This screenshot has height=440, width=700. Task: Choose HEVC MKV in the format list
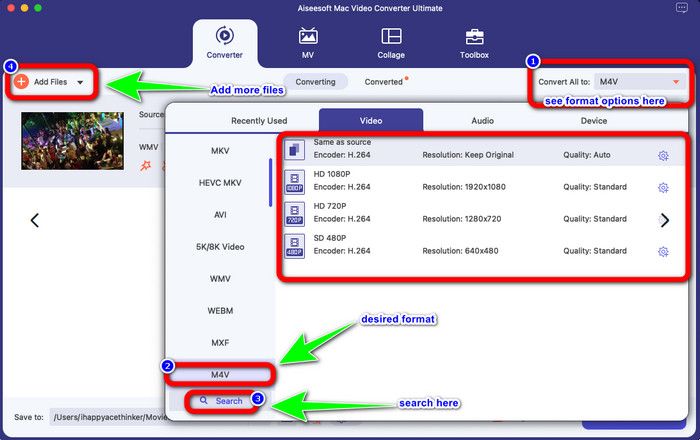tap(220, 183)
